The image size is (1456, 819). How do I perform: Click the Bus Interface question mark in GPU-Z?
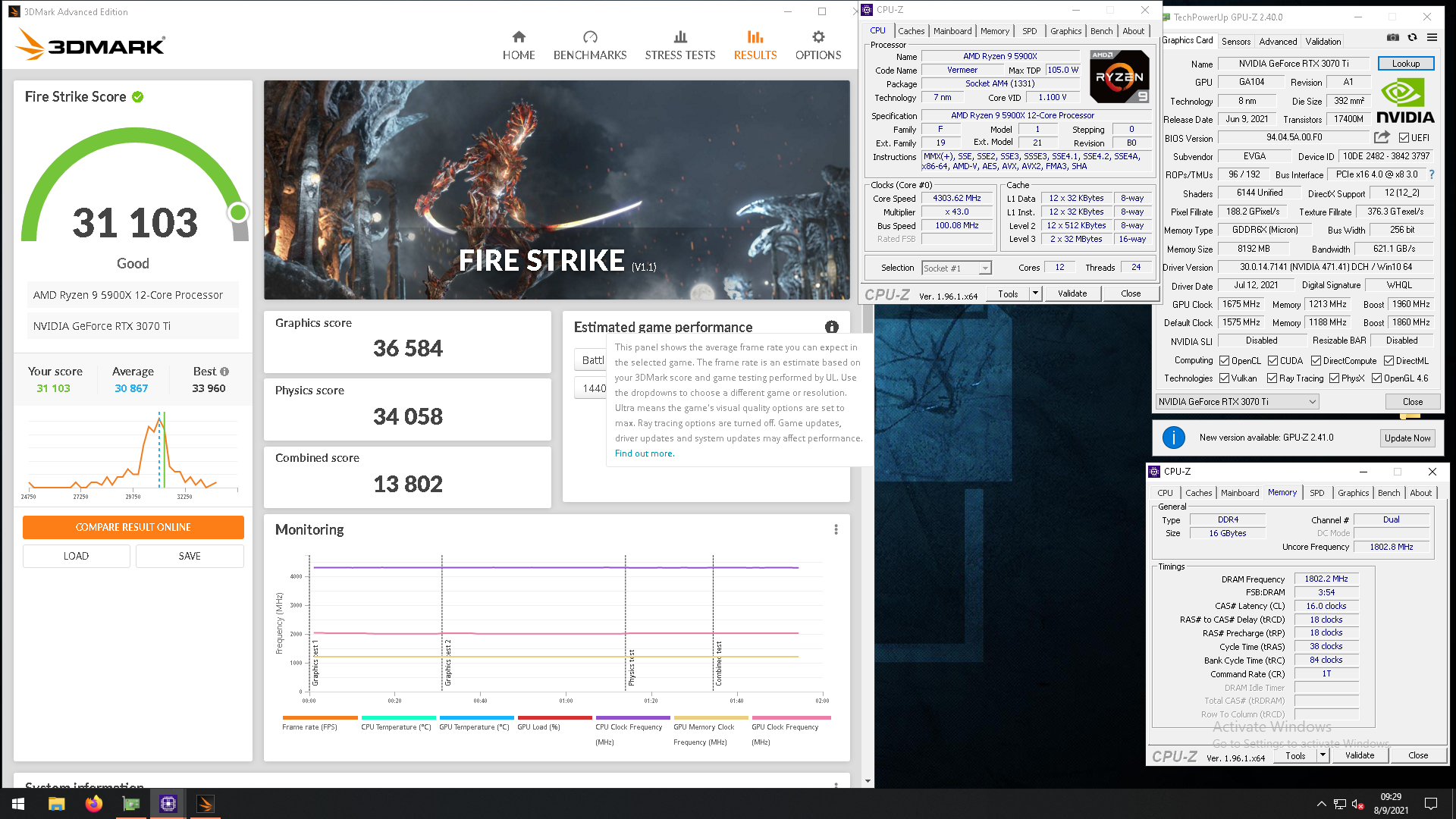[x=1432, y=174]
